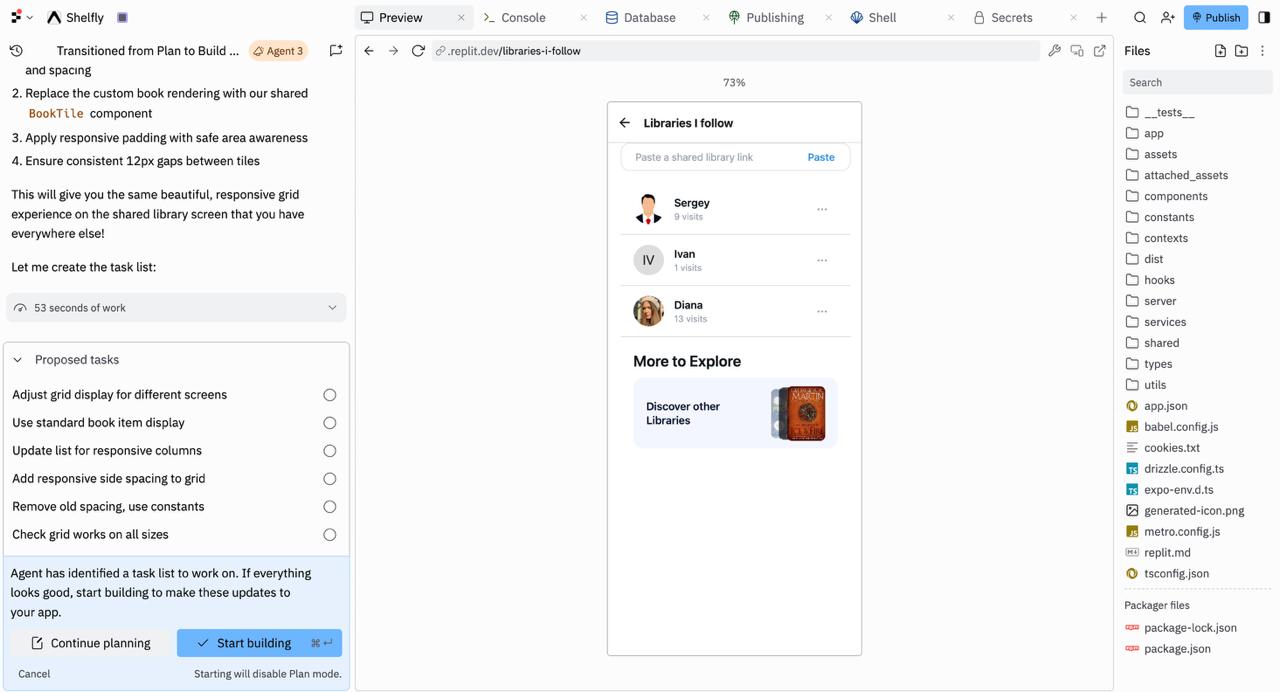Open options menu for Diana

[822, 311]
